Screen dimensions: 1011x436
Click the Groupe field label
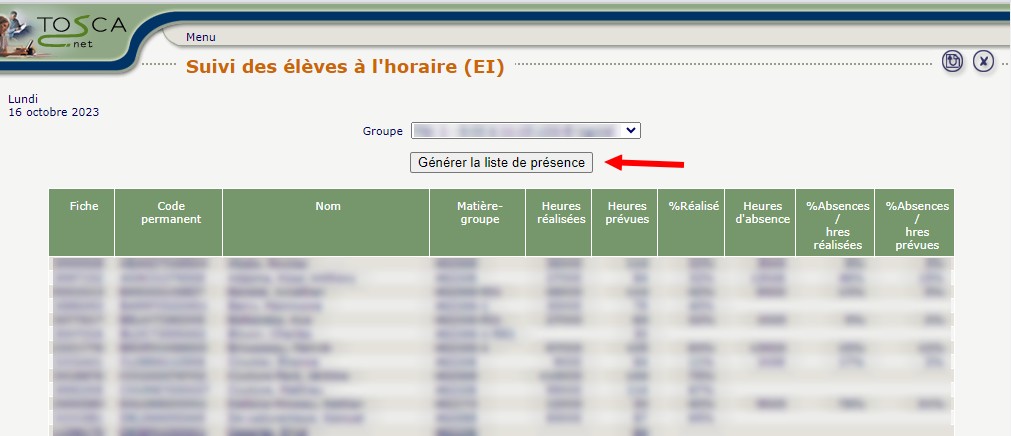point(383,131)
